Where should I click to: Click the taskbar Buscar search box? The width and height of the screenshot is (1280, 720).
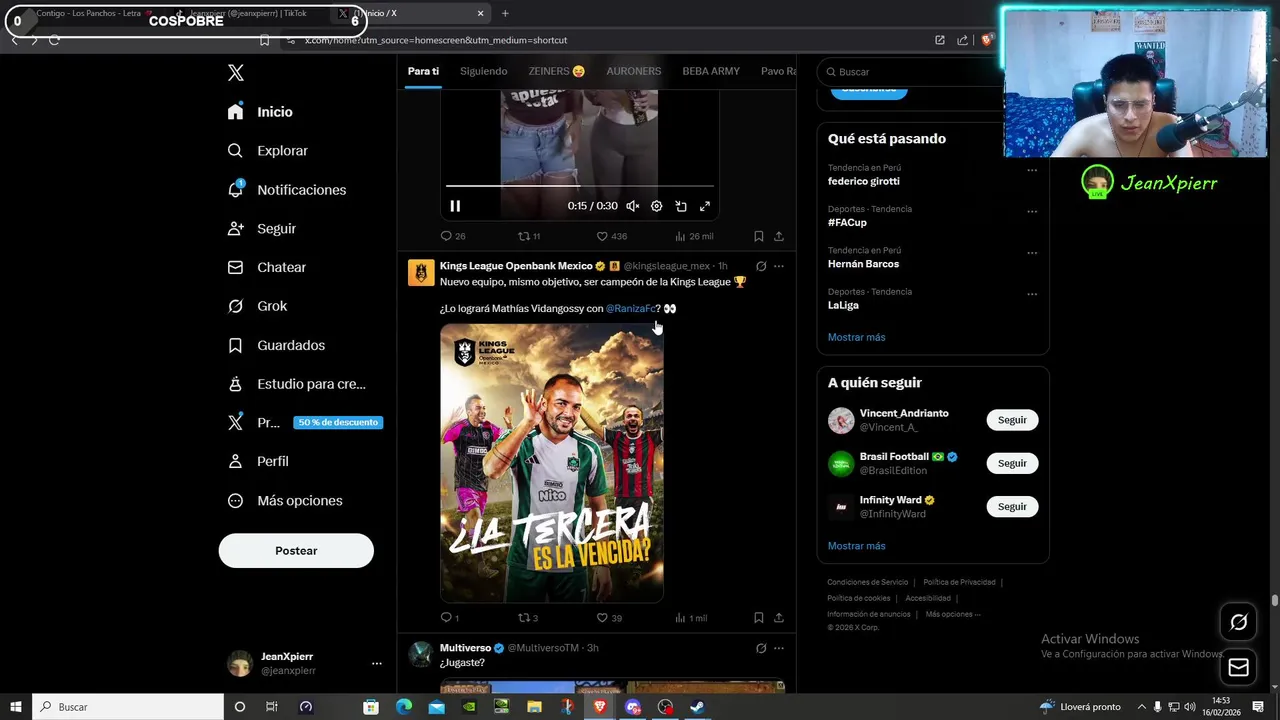coord(128,707)
